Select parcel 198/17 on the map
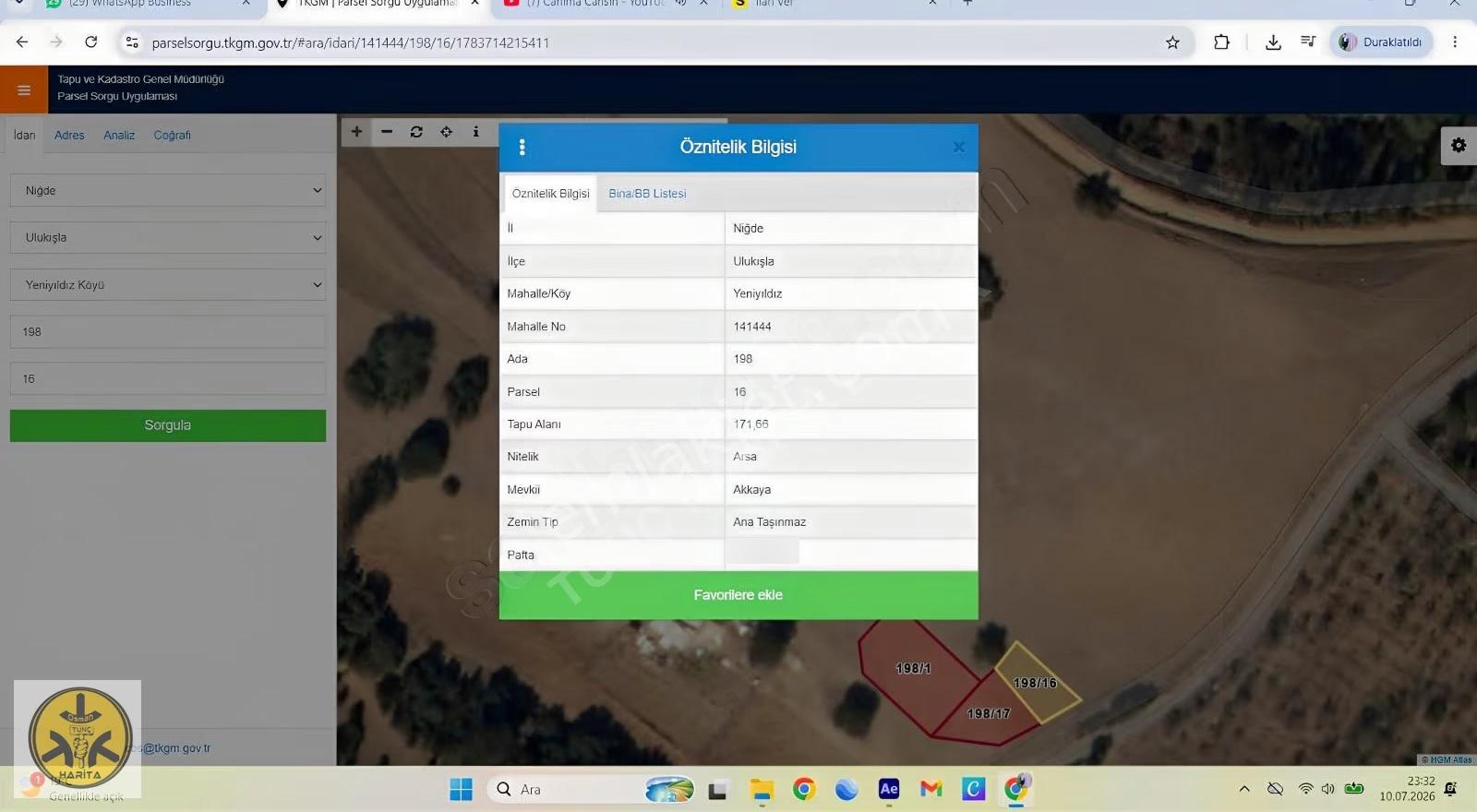 tap(989, 713)
